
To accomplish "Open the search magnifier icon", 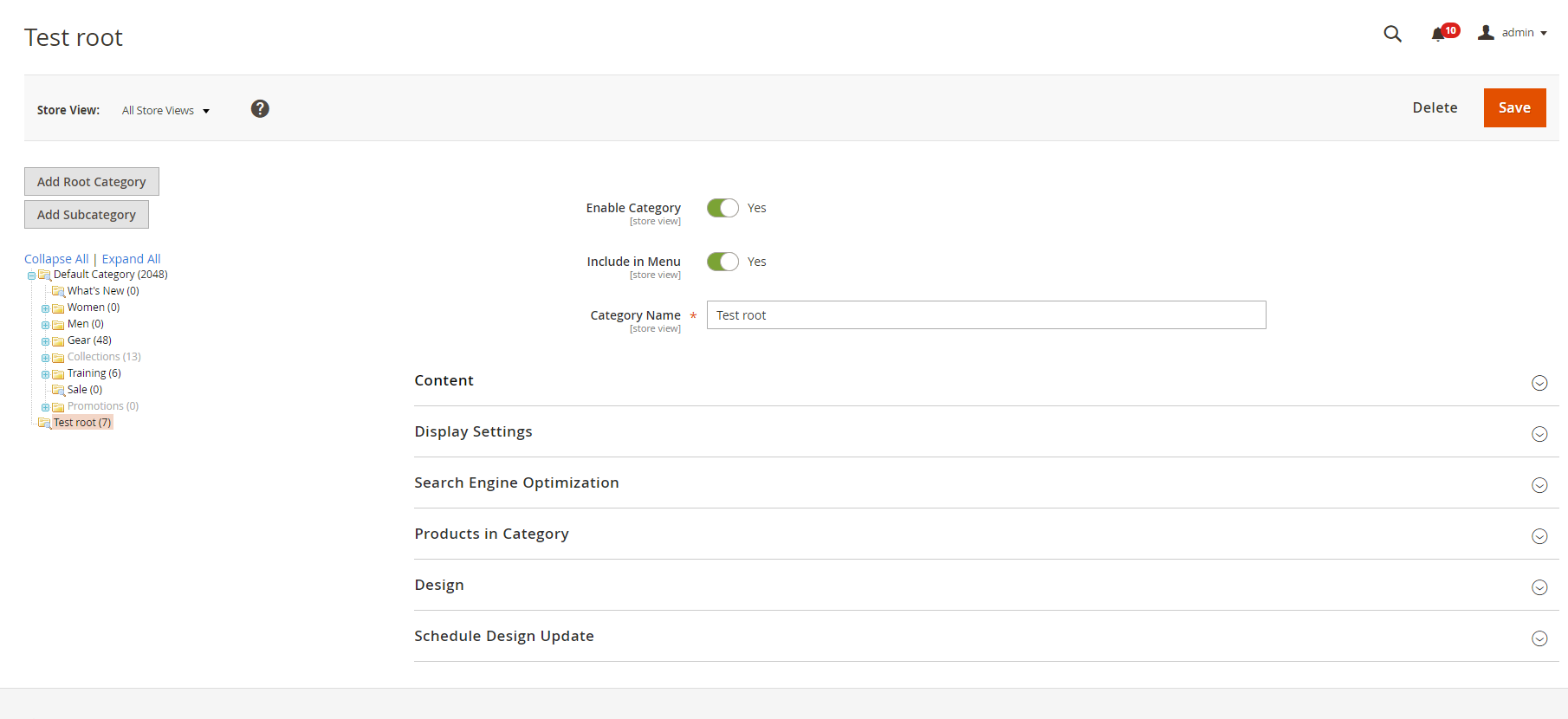I will point(1392,34).
